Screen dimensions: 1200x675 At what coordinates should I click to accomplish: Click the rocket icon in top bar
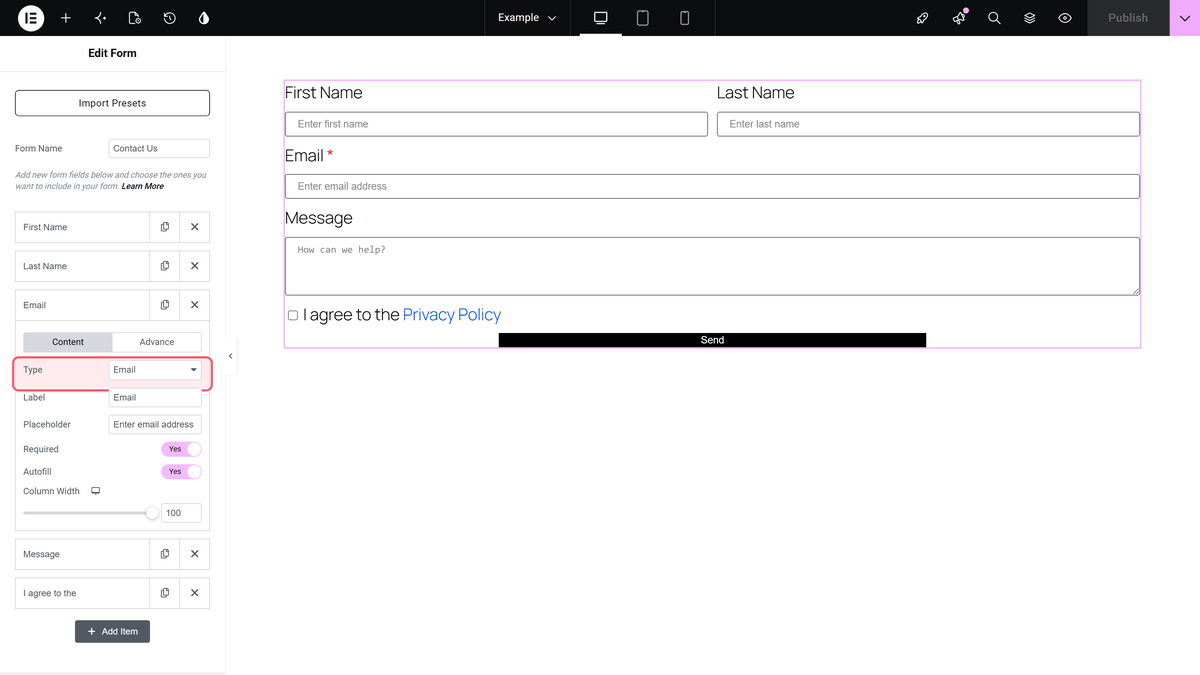923,18
